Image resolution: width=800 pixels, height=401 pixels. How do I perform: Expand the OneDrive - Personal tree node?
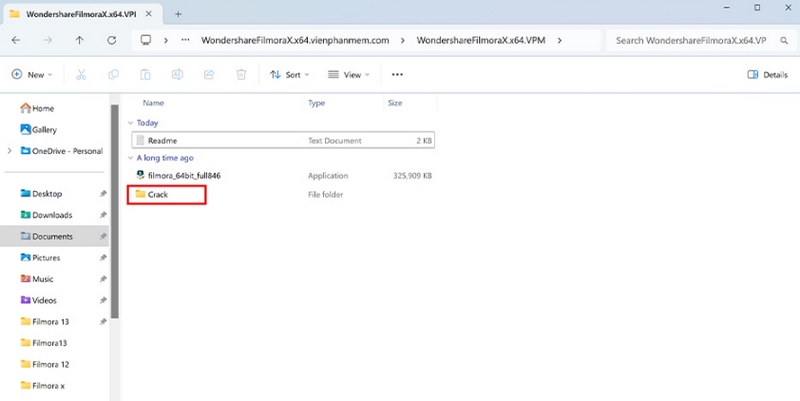click(9, 151)
